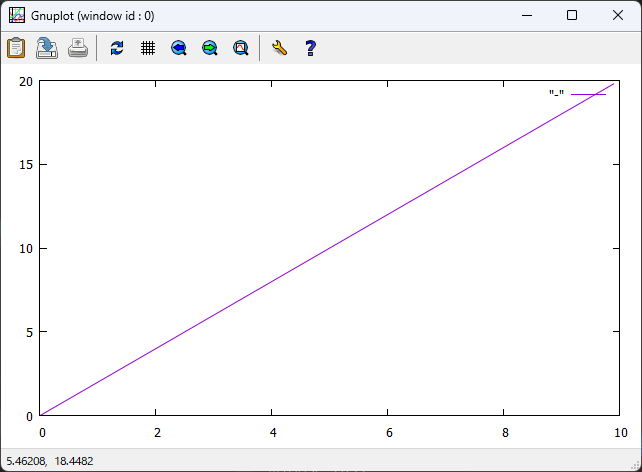Click the Gnuplot window title text
642x472 pixels.
92,16
